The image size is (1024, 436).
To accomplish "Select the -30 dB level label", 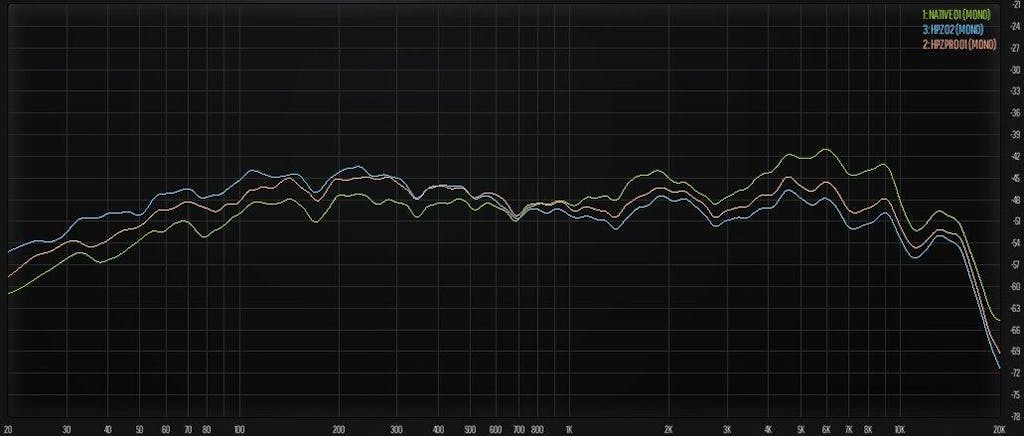I will click(1015, 70).
